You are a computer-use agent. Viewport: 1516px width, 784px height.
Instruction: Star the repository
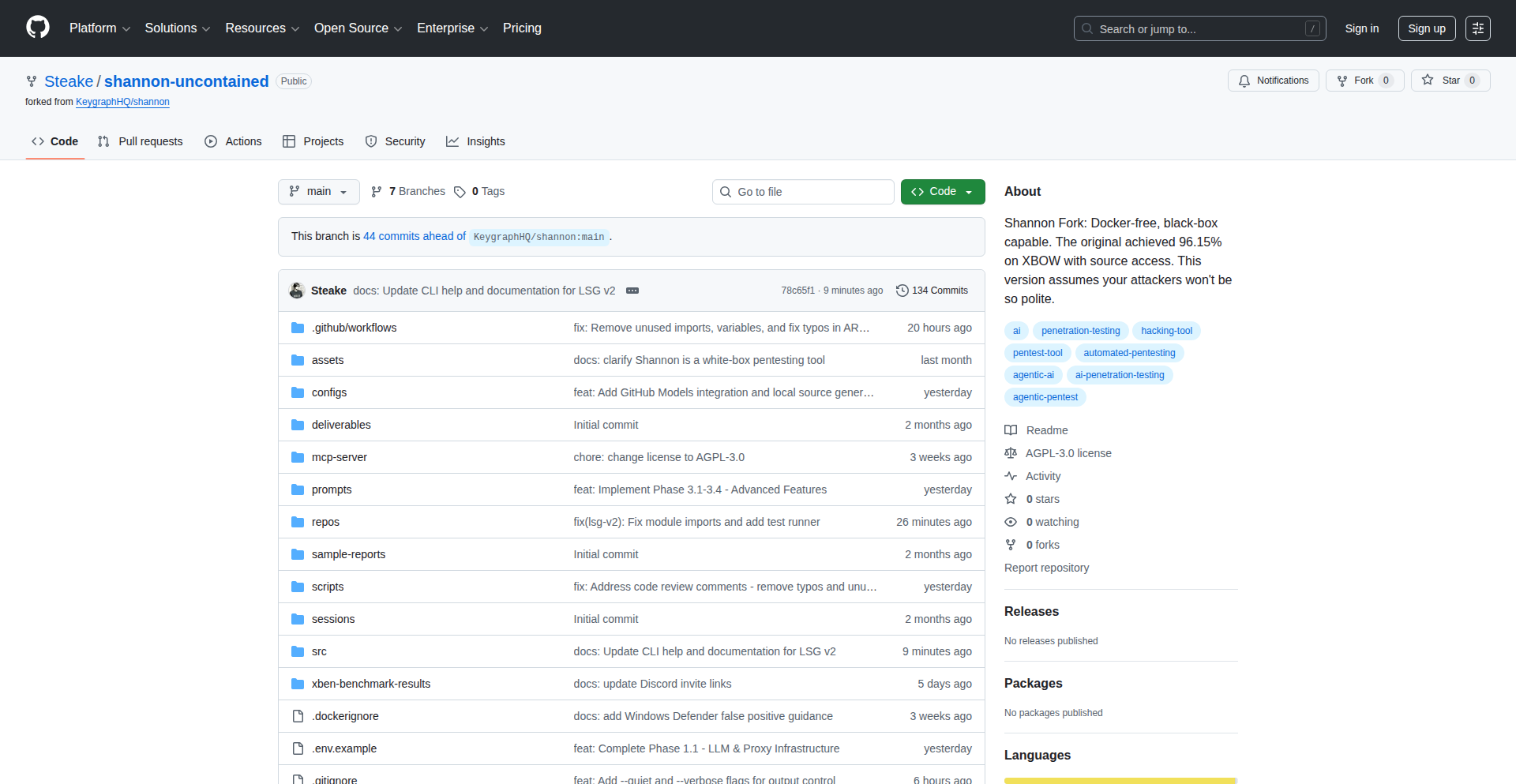point(1450,80)
